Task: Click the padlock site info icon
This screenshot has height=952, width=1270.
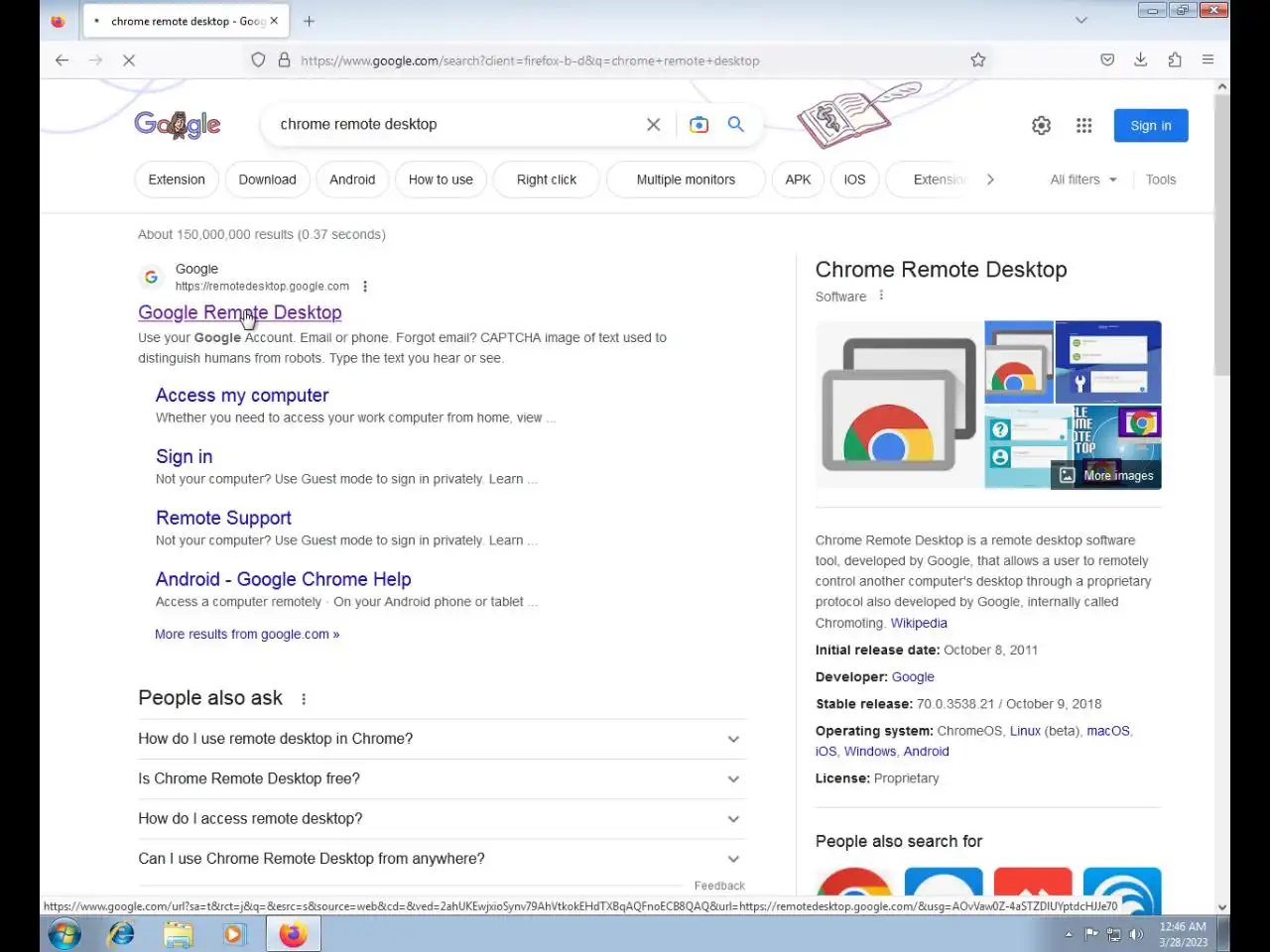Action: click(284, 59)
